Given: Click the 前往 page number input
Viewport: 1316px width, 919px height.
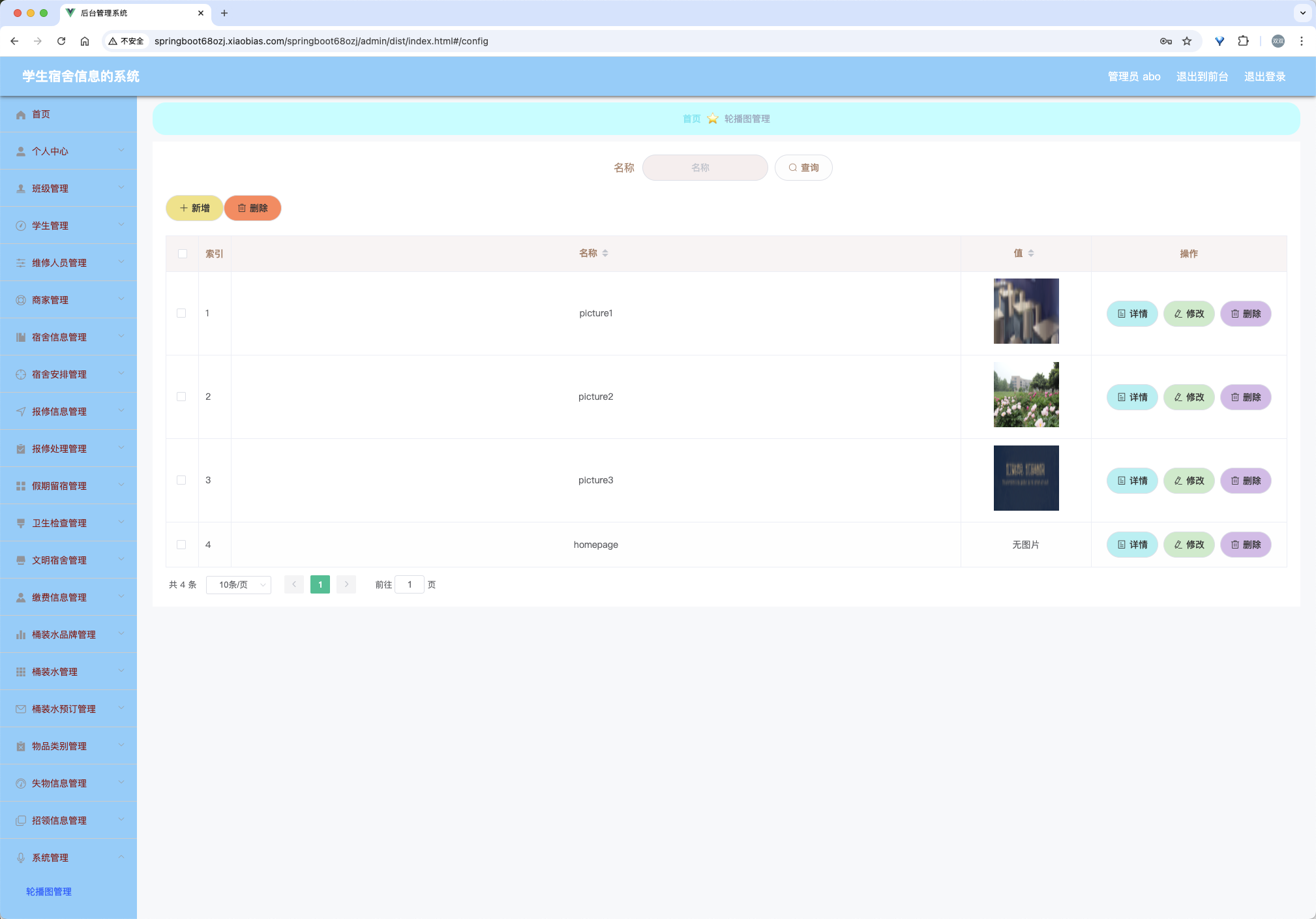Looking at the screenshot, I should pos(410,585).
